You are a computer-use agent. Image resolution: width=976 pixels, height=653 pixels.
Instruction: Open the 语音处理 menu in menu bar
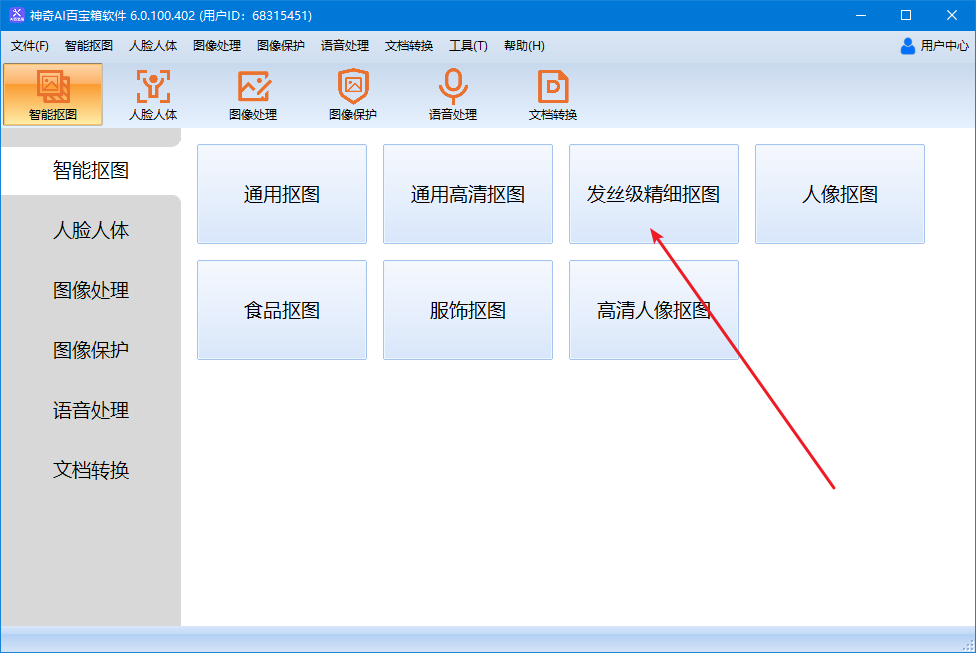tap(345, 45)
